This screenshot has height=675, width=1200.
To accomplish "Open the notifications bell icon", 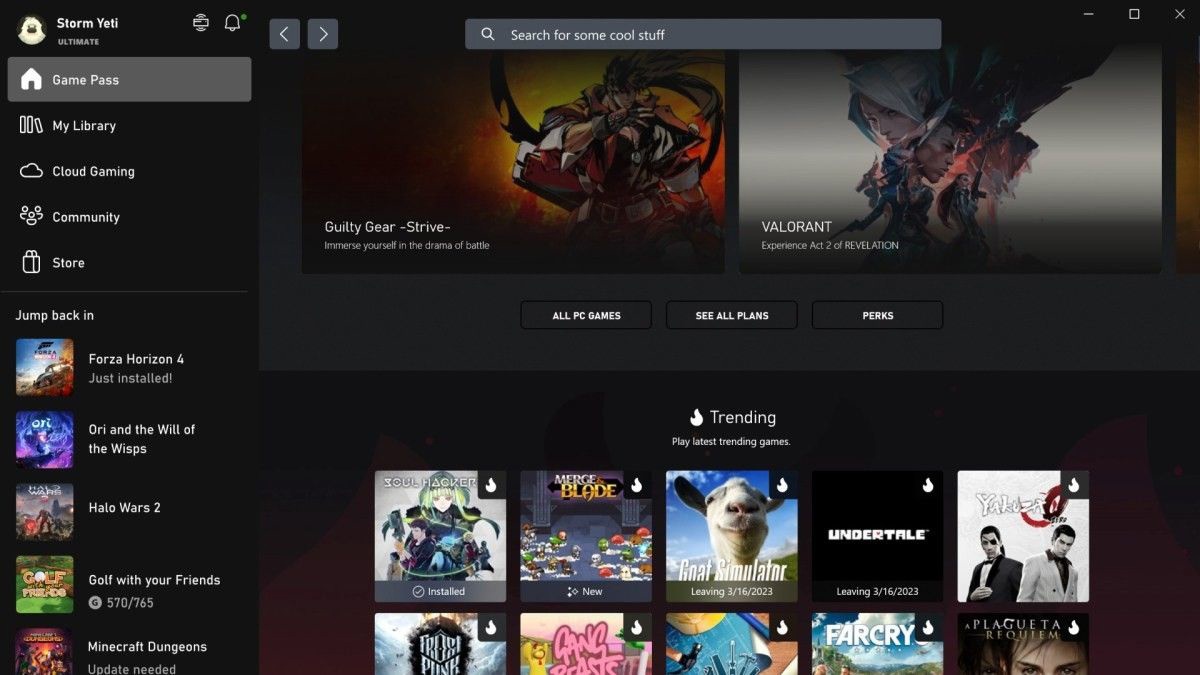I will pos(233,22).
